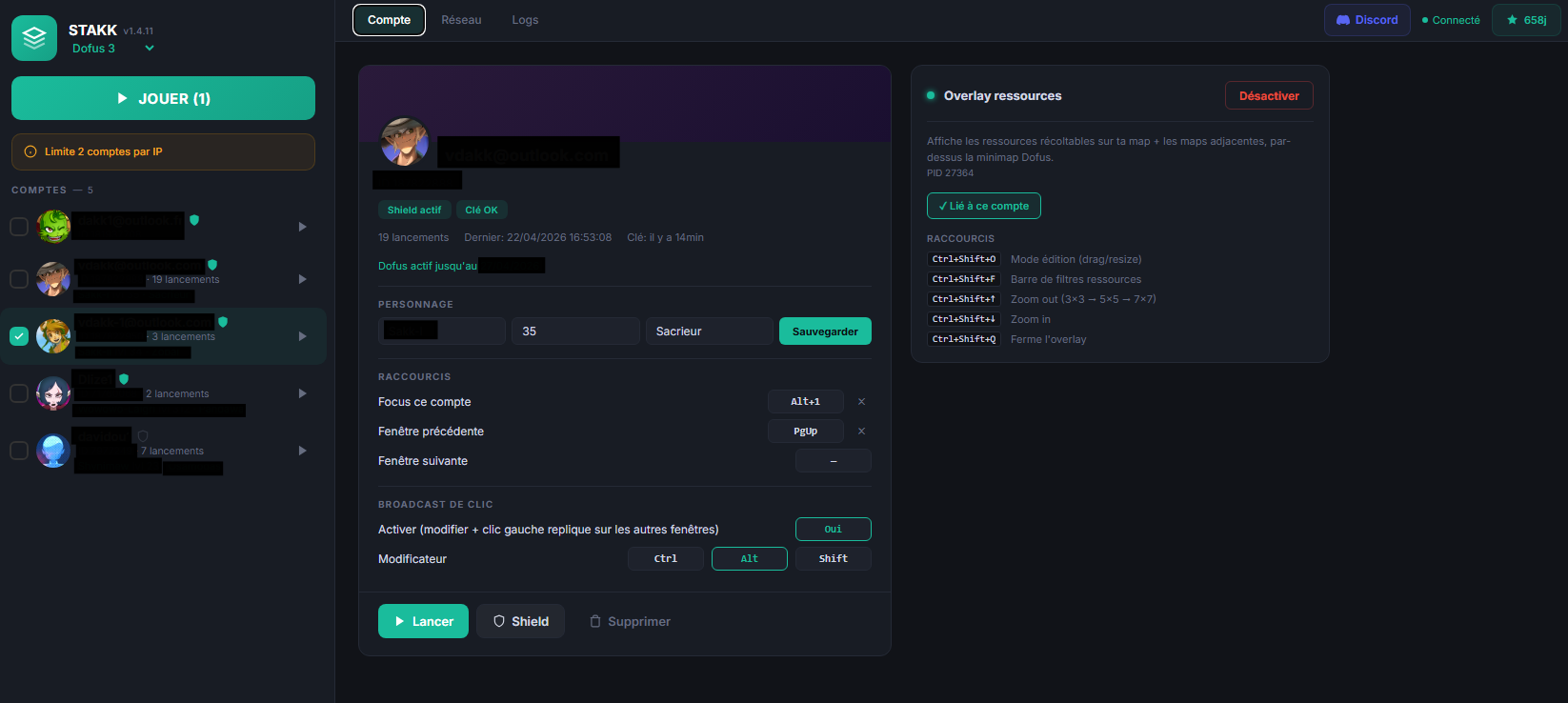
Task: Launch the 2 lancements account with its arrow
Action: 303,393
